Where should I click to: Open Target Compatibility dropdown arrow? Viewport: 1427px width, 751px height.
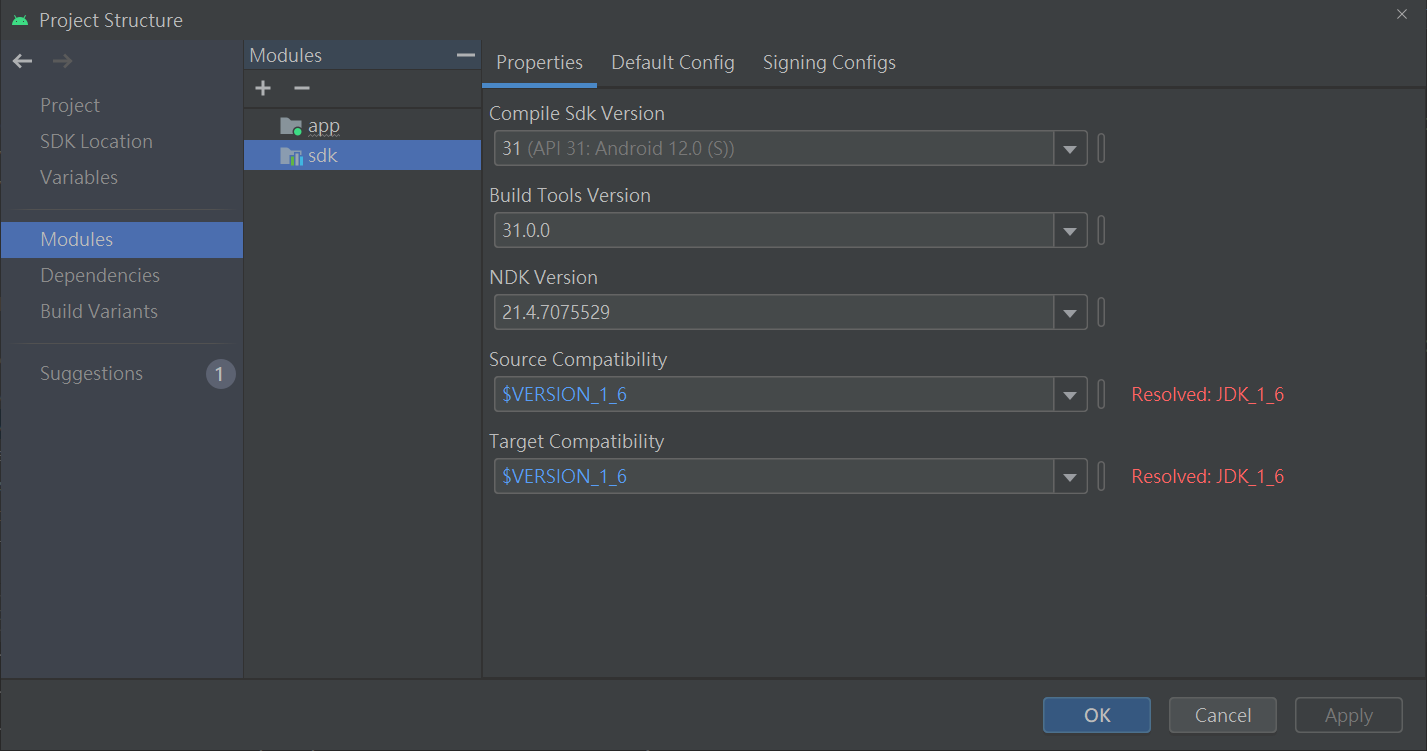click(1070, 477)
